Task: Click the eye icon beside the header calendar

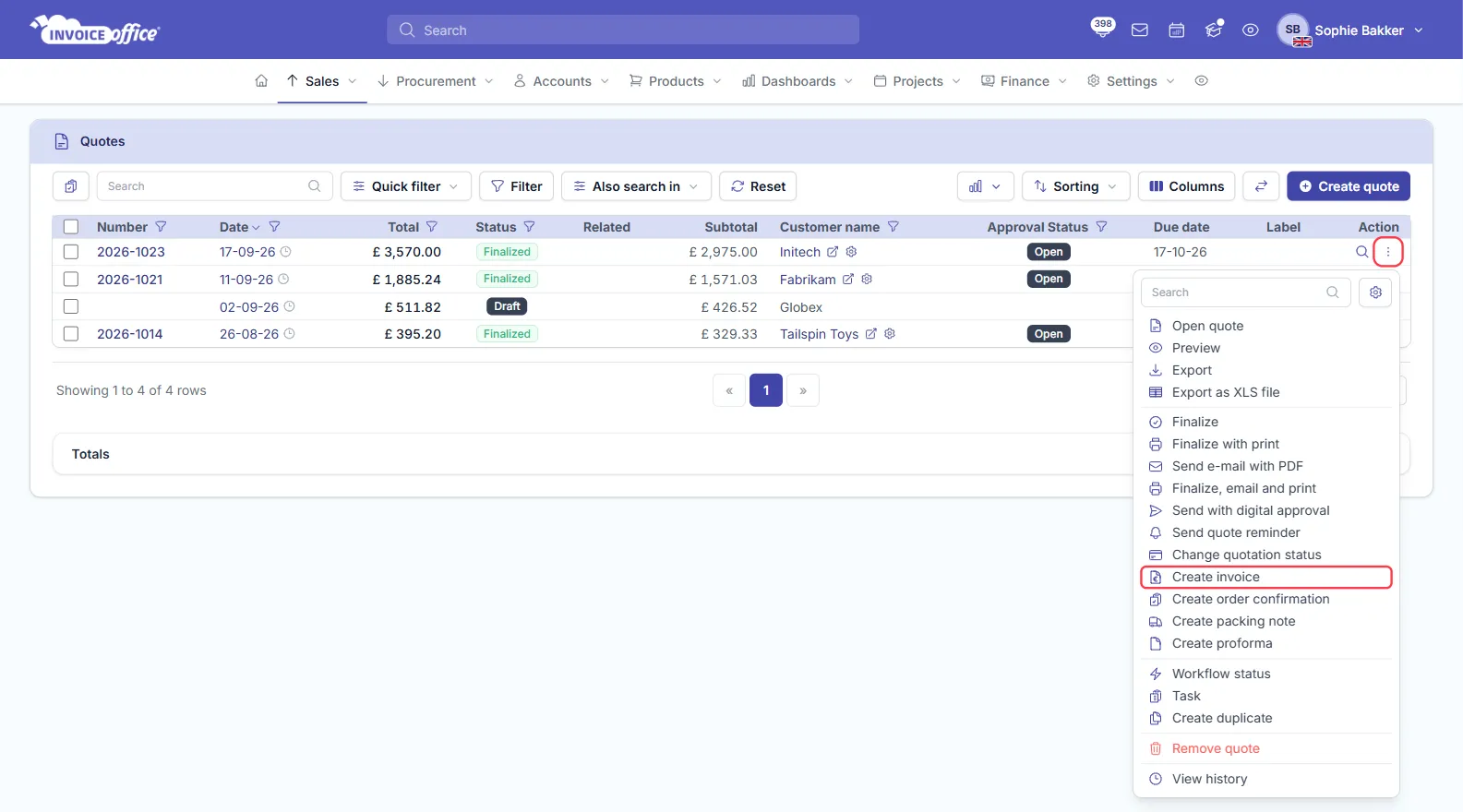Action: 1251,30
